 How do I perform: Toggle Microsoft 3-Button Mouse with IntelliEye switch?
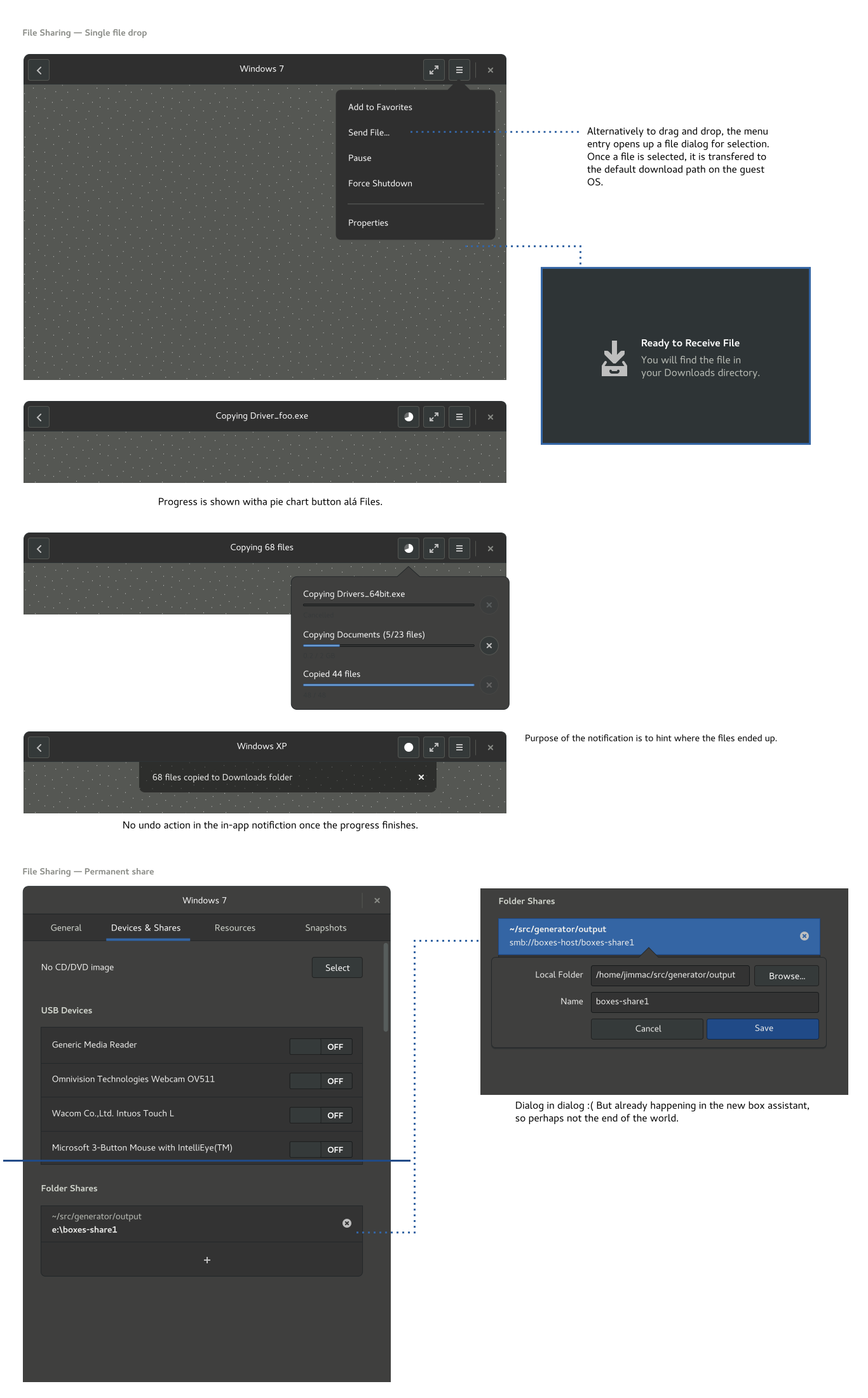321,1150
